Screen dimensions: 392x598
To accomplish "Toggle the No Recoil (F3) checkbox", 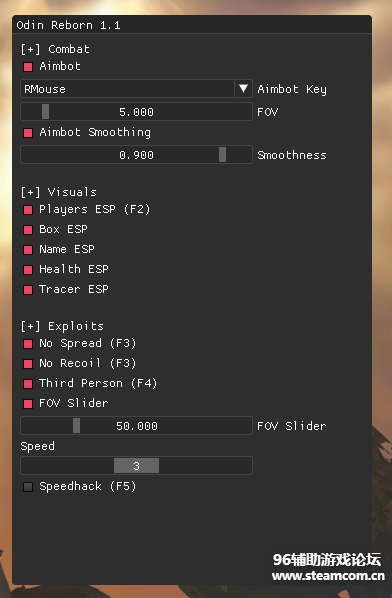I will click(28, 363).
